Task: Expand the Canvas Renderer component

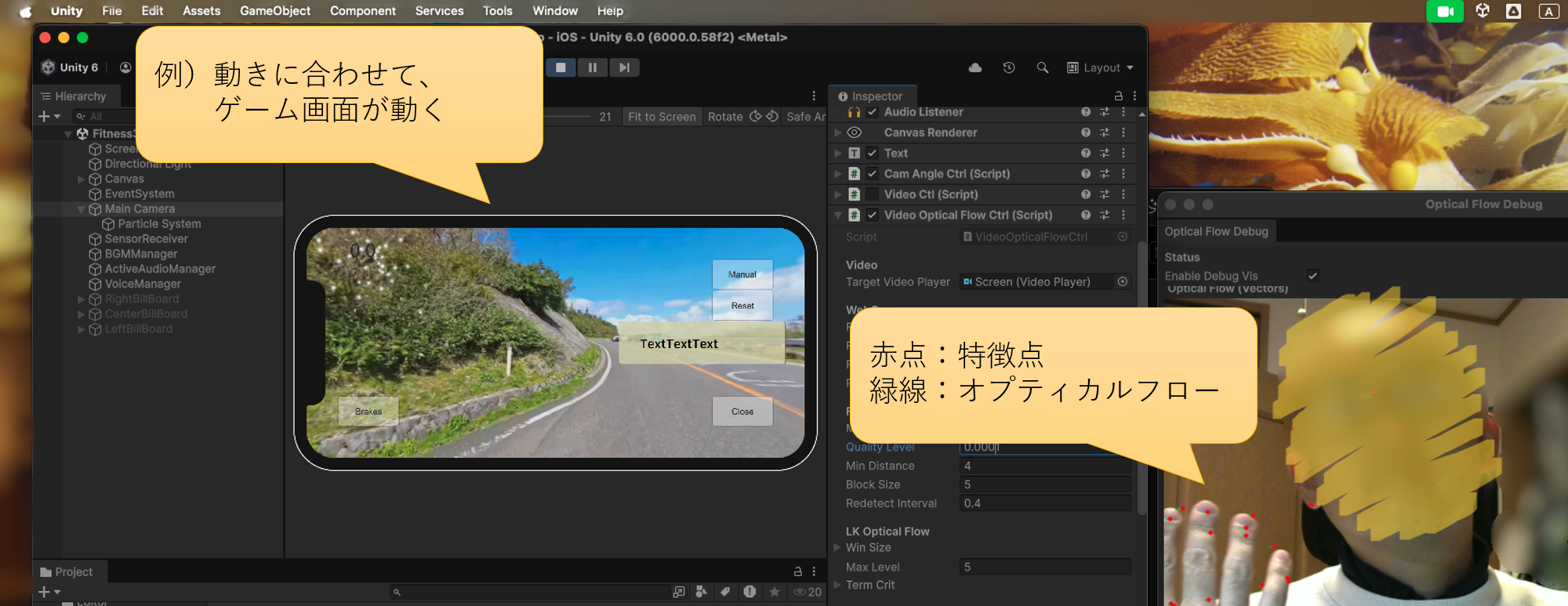Action: [x=837, y=132]
